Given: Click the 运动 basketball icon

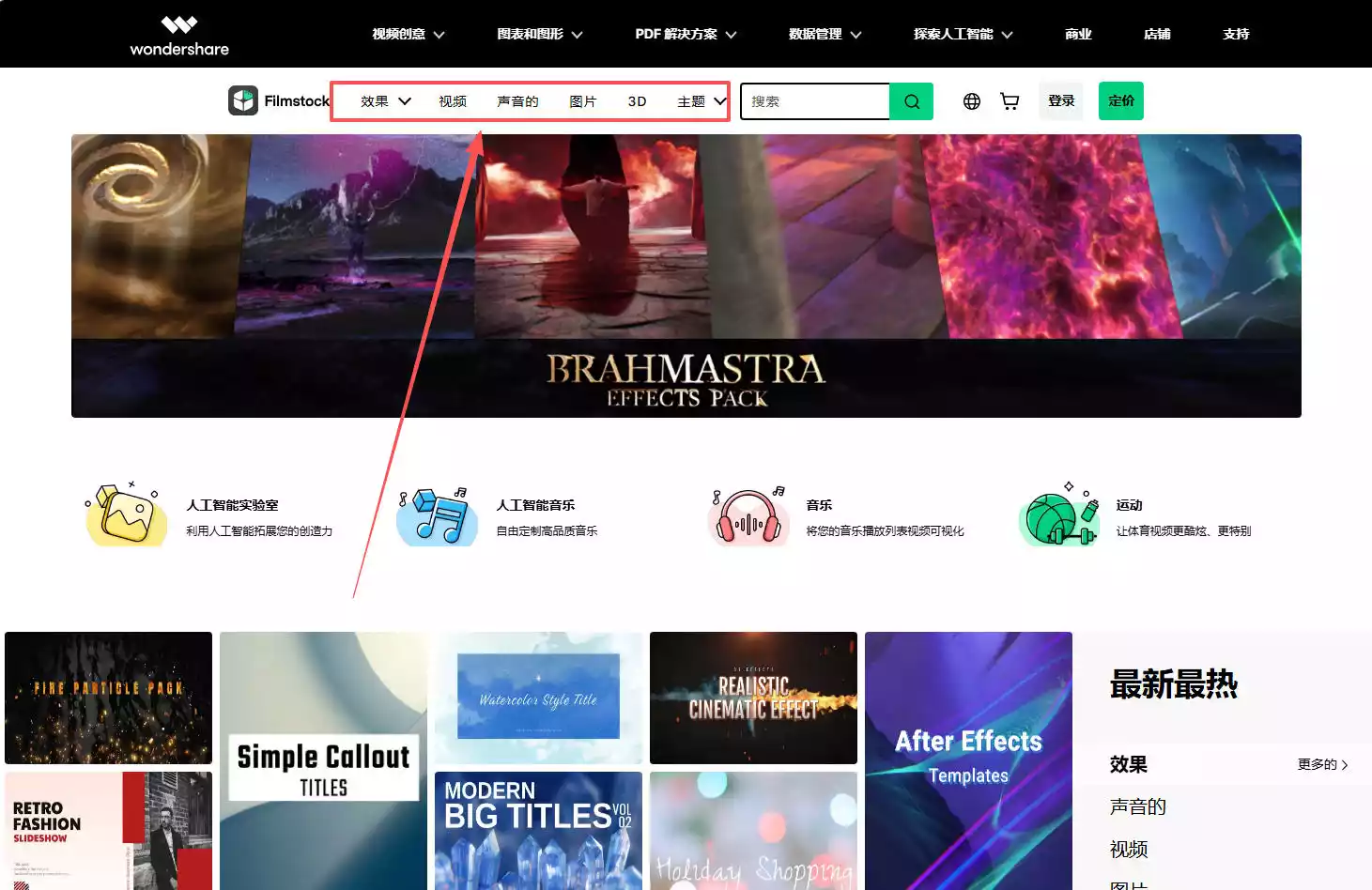Looking at the screenshot, I should click(x=1059, y=514).
